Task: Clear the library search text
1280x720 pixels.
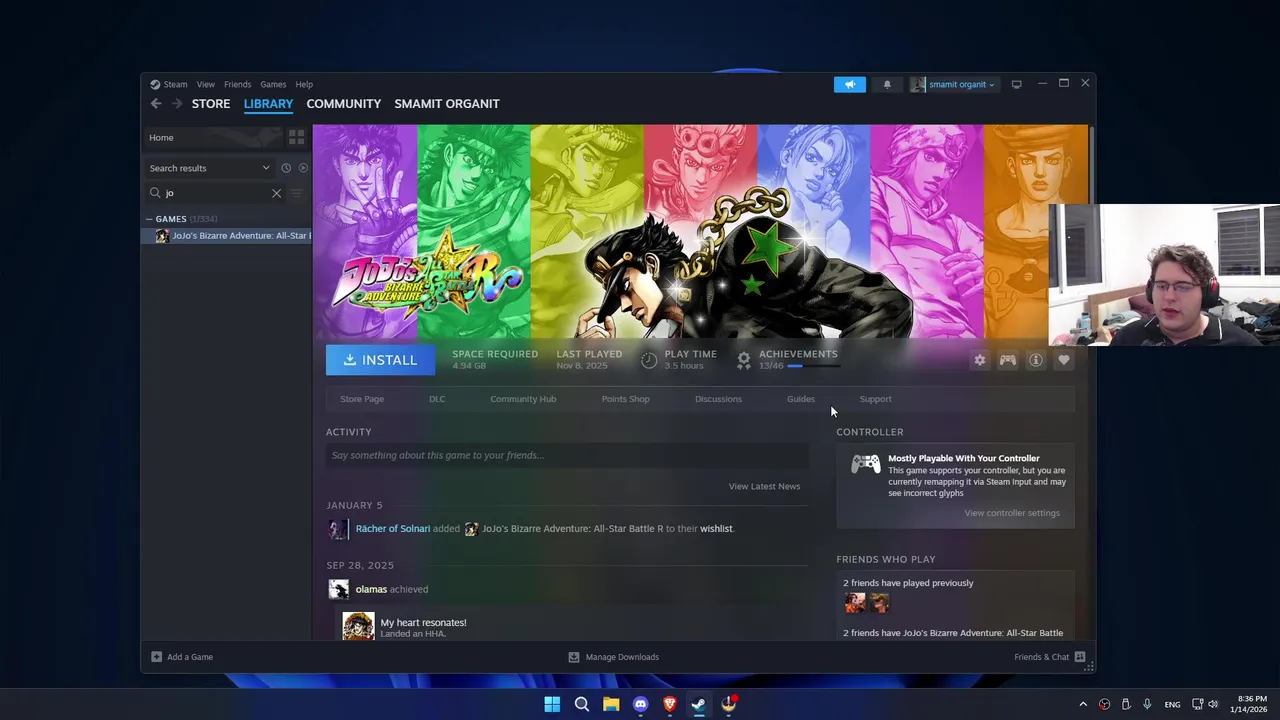Action: click(x=276, y=193)
